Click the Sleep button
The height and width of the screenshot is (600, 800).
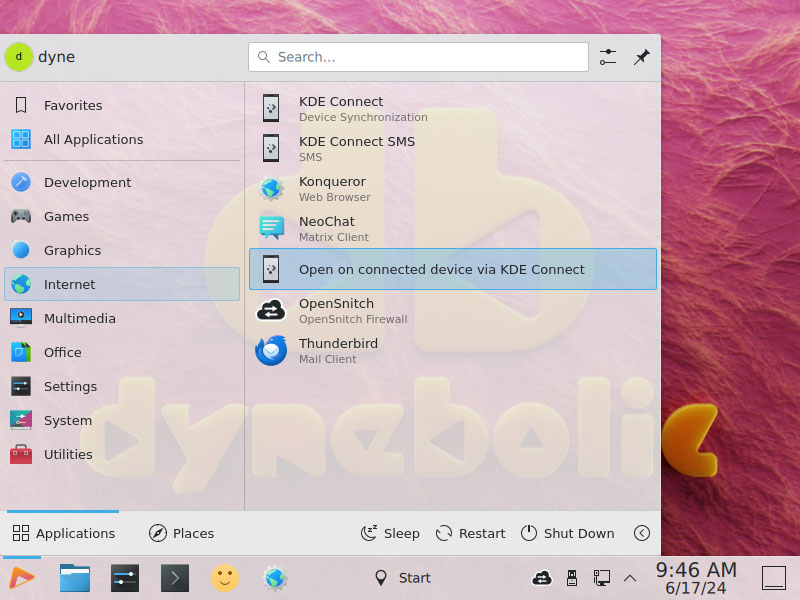click(390, 533)
